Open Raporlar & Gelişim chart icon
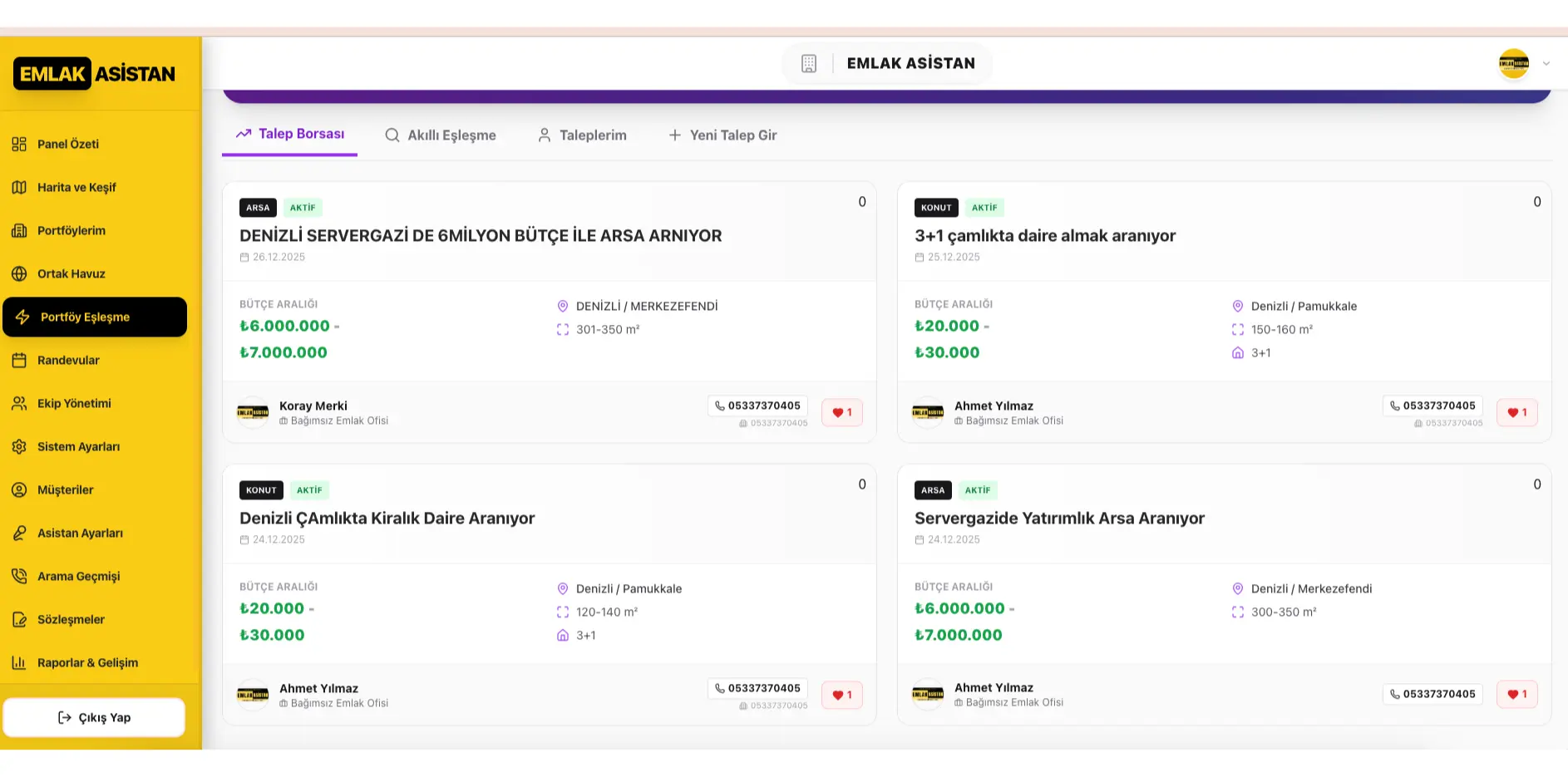This screenshot has width=1568, height=777. pyautogui.click(x=19, y=662)
